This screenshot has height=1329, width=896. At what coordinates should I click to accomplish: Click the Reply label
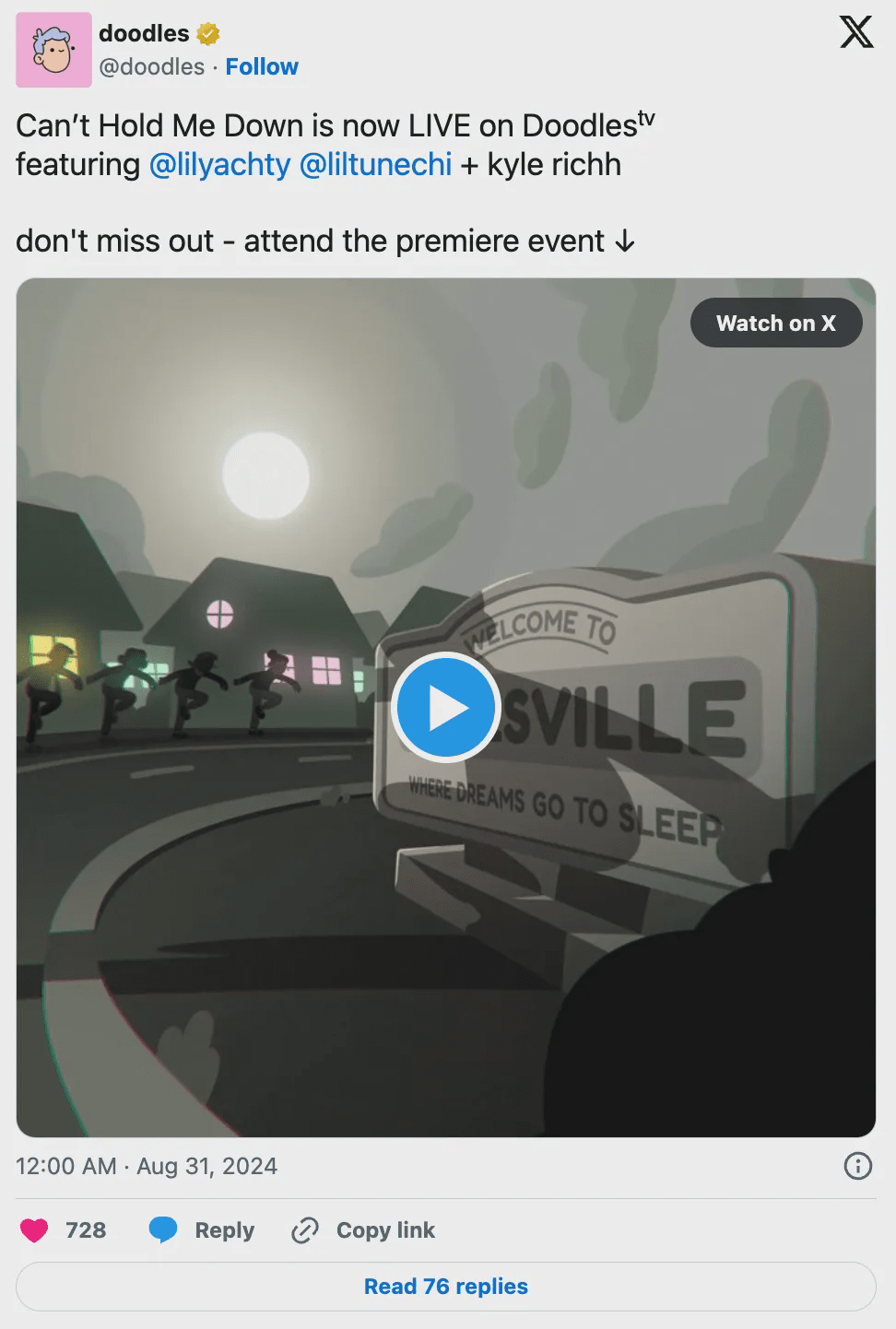click(224, 1230)
